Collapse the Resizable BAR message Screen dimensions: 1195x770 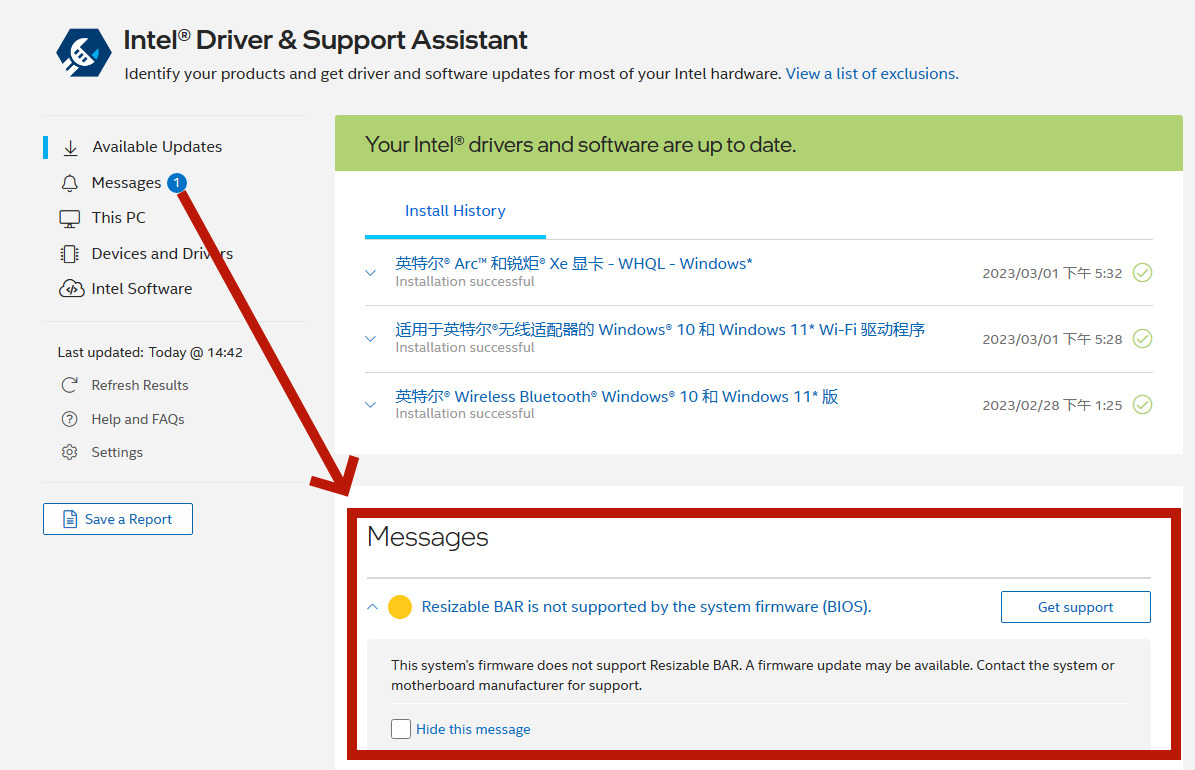pos(372,607)
